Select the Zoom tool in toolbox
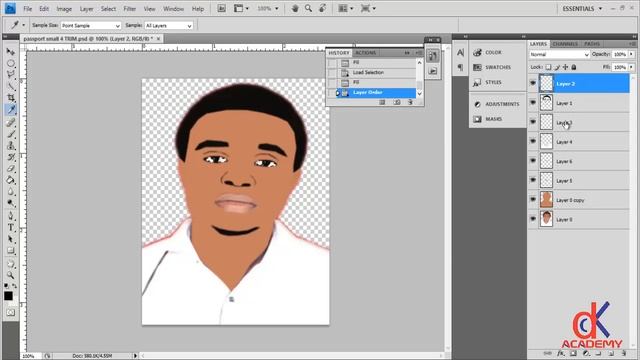The image size is (640, 360). pyautogui.click(x=11, y=275)
